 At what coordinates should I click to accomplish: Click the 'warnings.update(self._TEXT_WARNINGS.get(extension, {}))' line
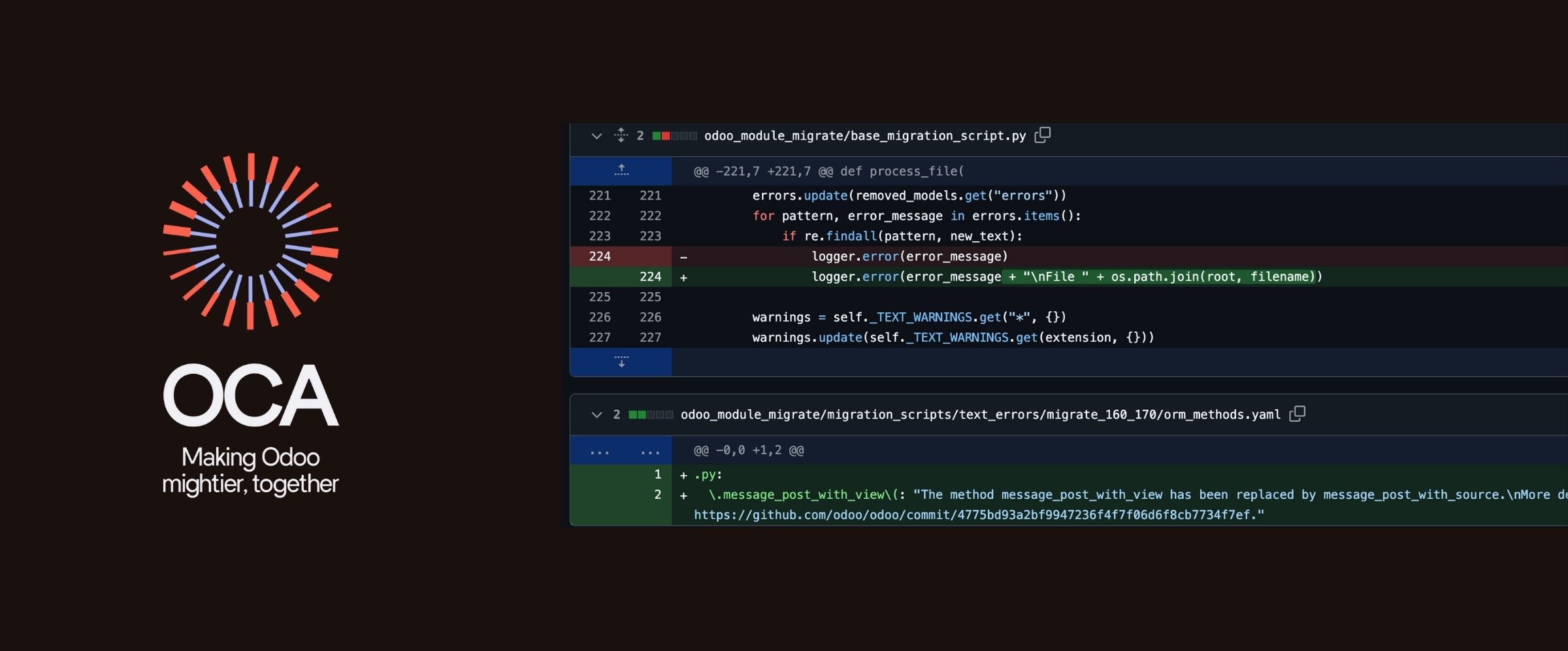(x=953, y=337)
